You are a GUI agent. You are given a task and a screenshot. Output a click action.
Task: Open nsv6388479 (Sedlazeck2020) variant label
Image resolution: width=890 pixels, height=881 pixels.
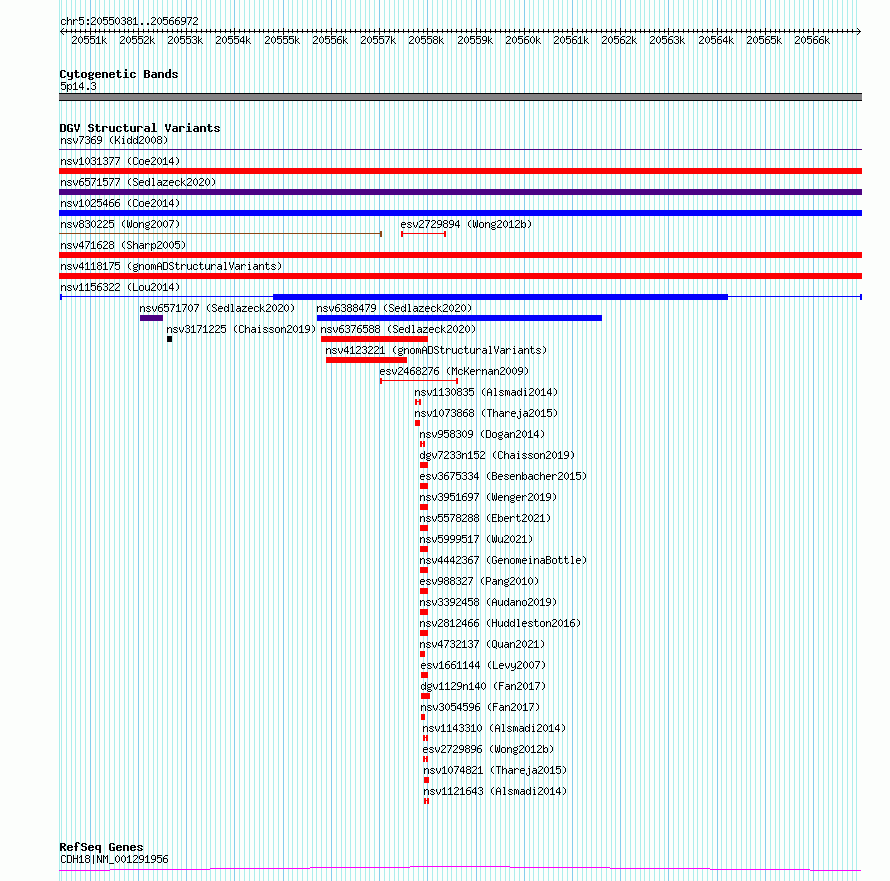[394, 308]
